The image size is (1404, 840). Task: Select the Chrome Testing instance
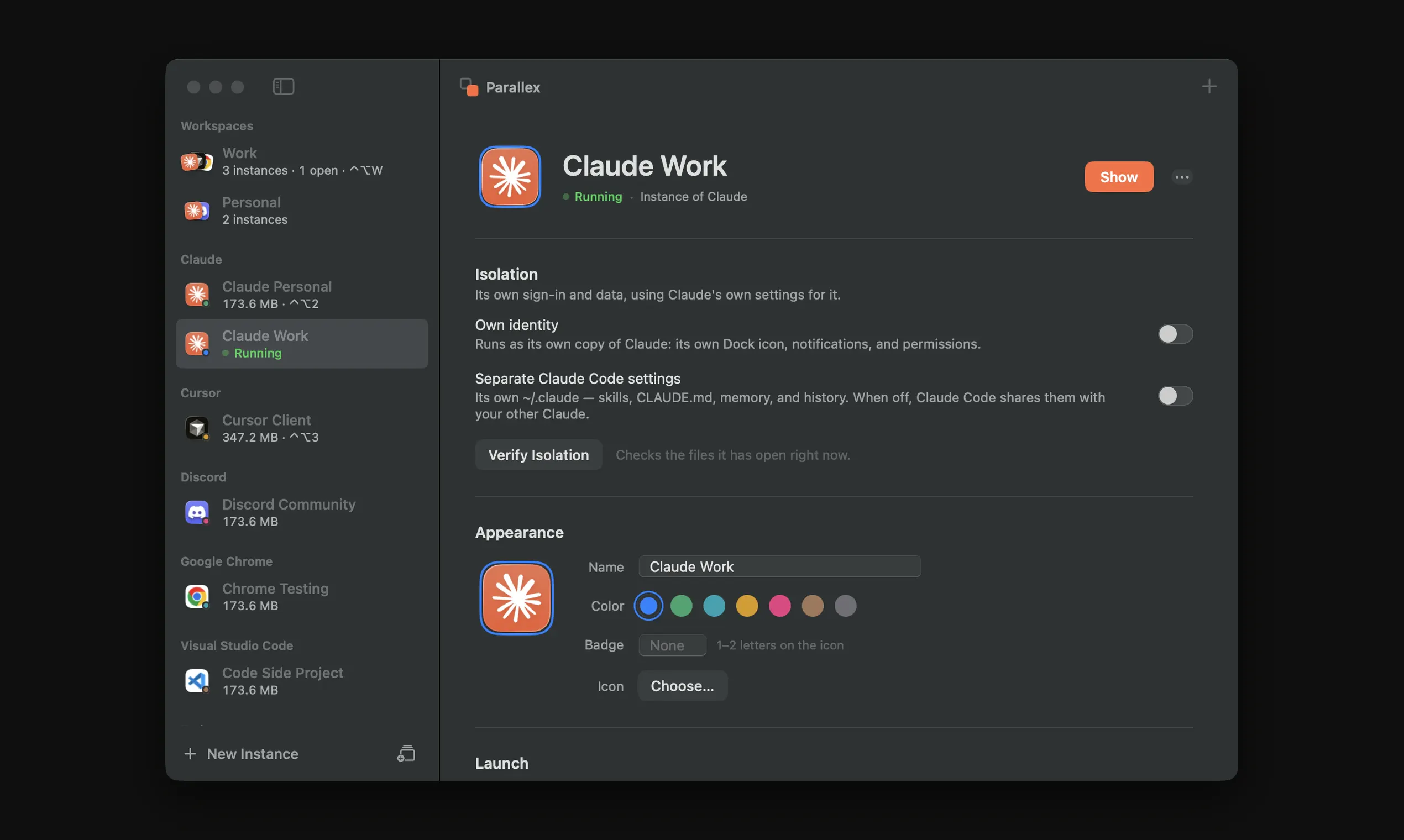click(302, 597)
